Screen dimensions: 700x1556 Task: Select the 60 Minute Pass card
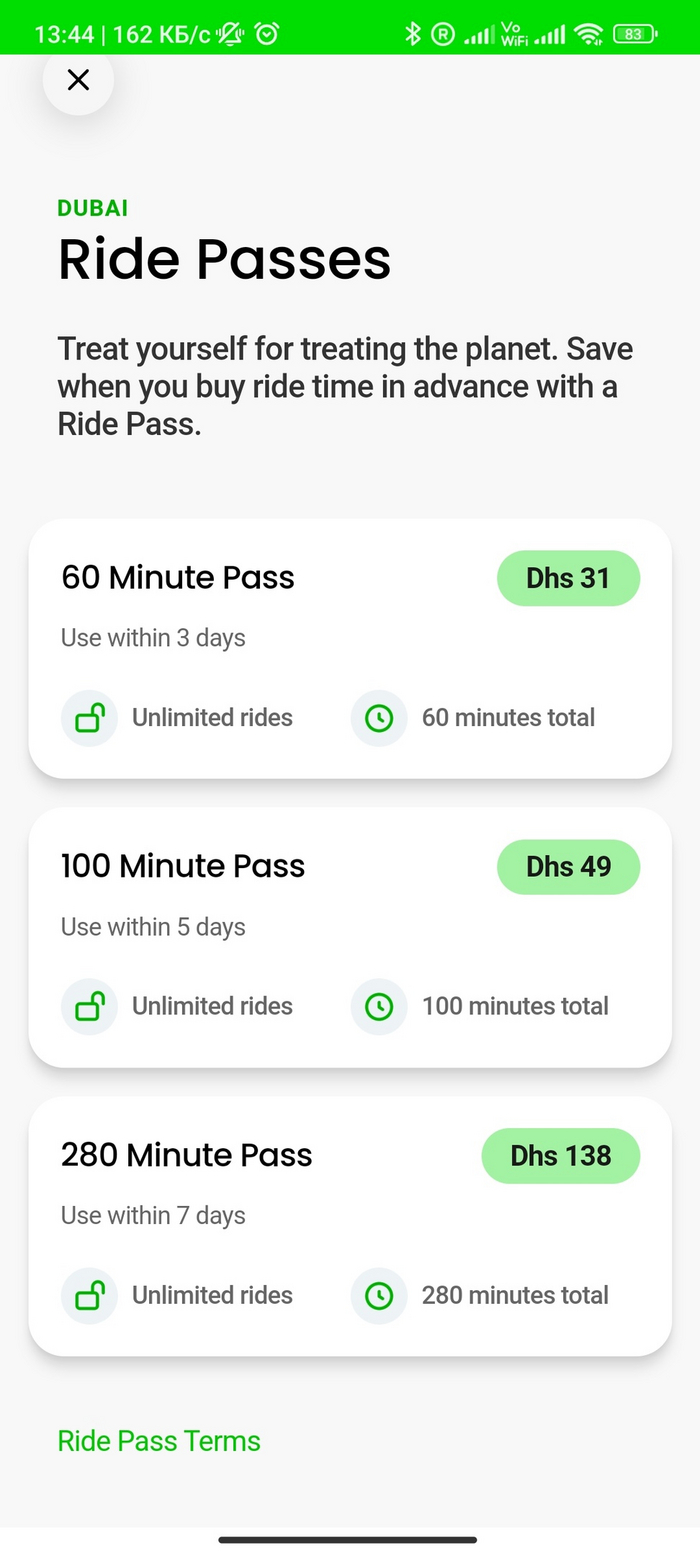click(x=350, y=648)
